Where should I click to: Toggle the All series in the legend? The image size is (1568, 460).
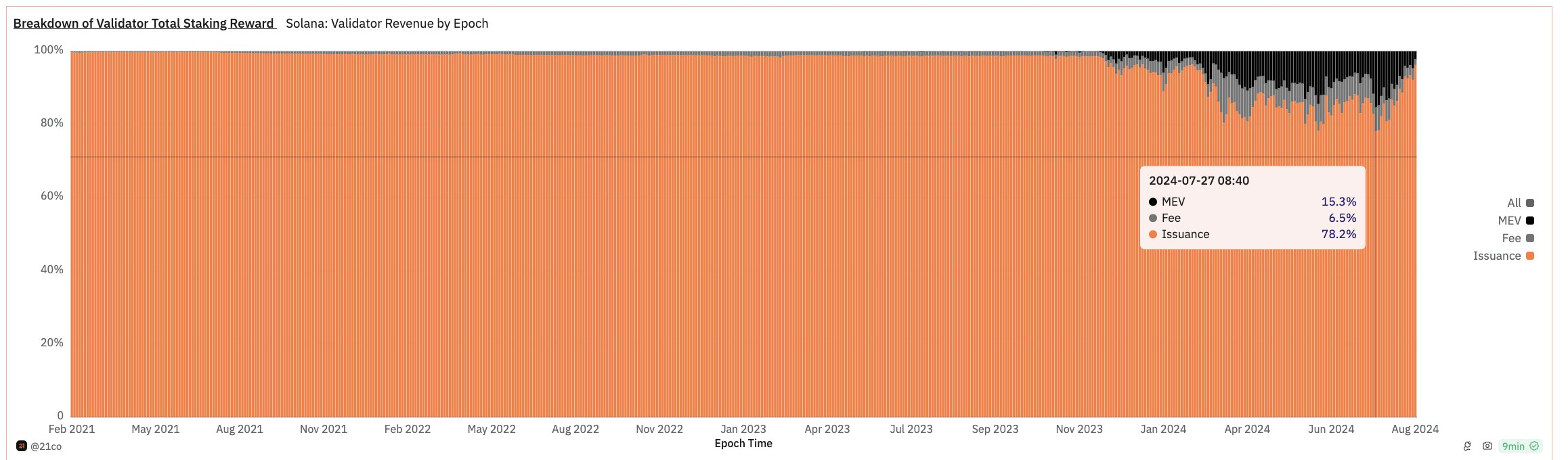pyautogui.click(x=1521, y=203)
